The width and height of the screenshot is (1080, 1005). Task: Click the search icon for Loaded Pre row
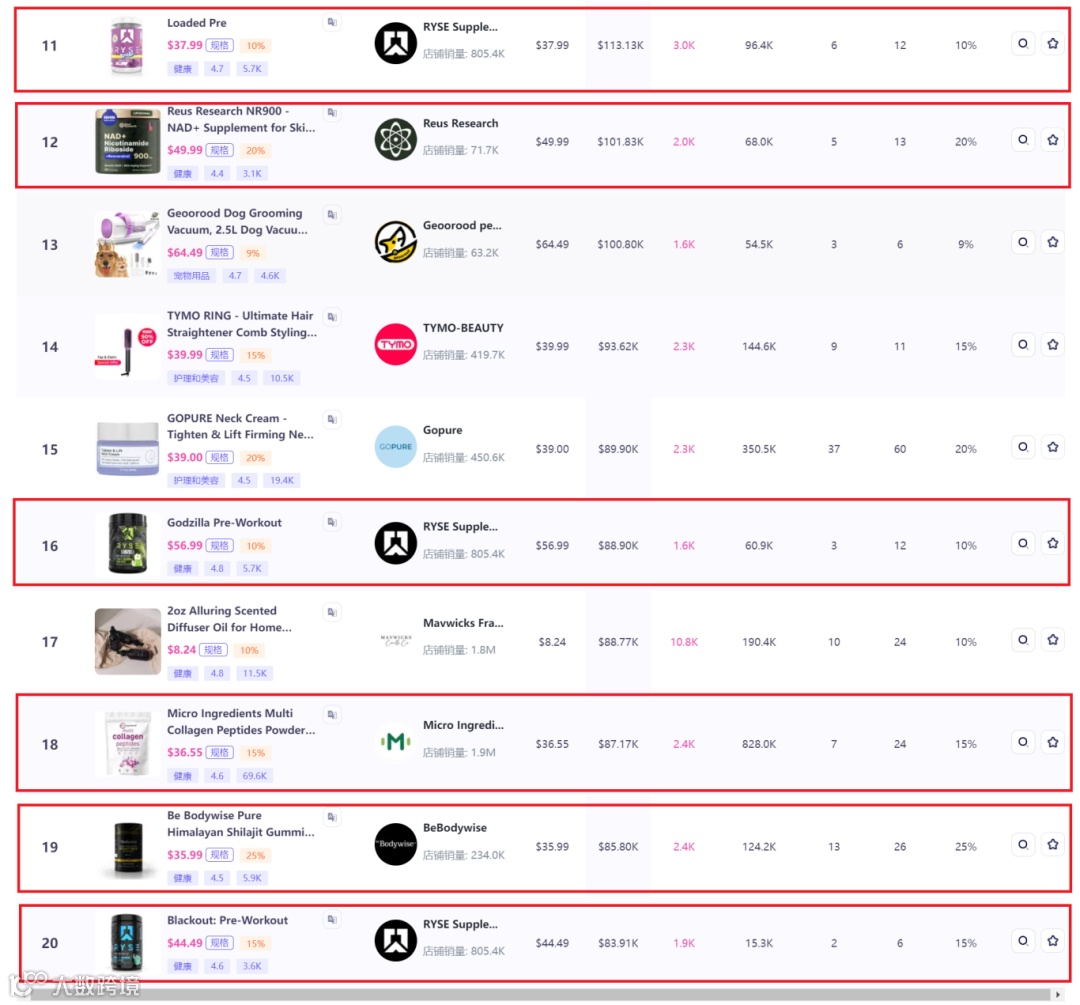1023,44
